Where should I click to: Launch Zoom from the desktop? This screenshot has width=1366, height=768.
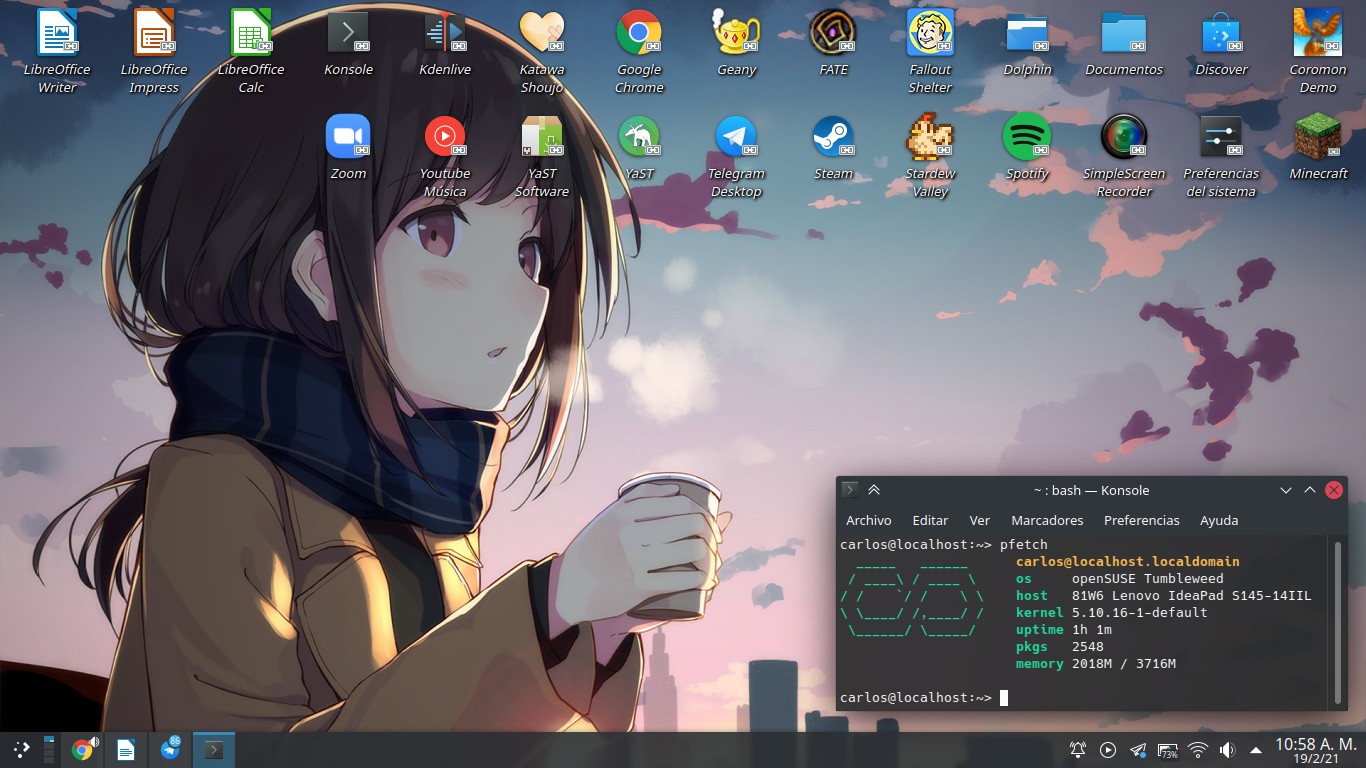tap(347, 137)
